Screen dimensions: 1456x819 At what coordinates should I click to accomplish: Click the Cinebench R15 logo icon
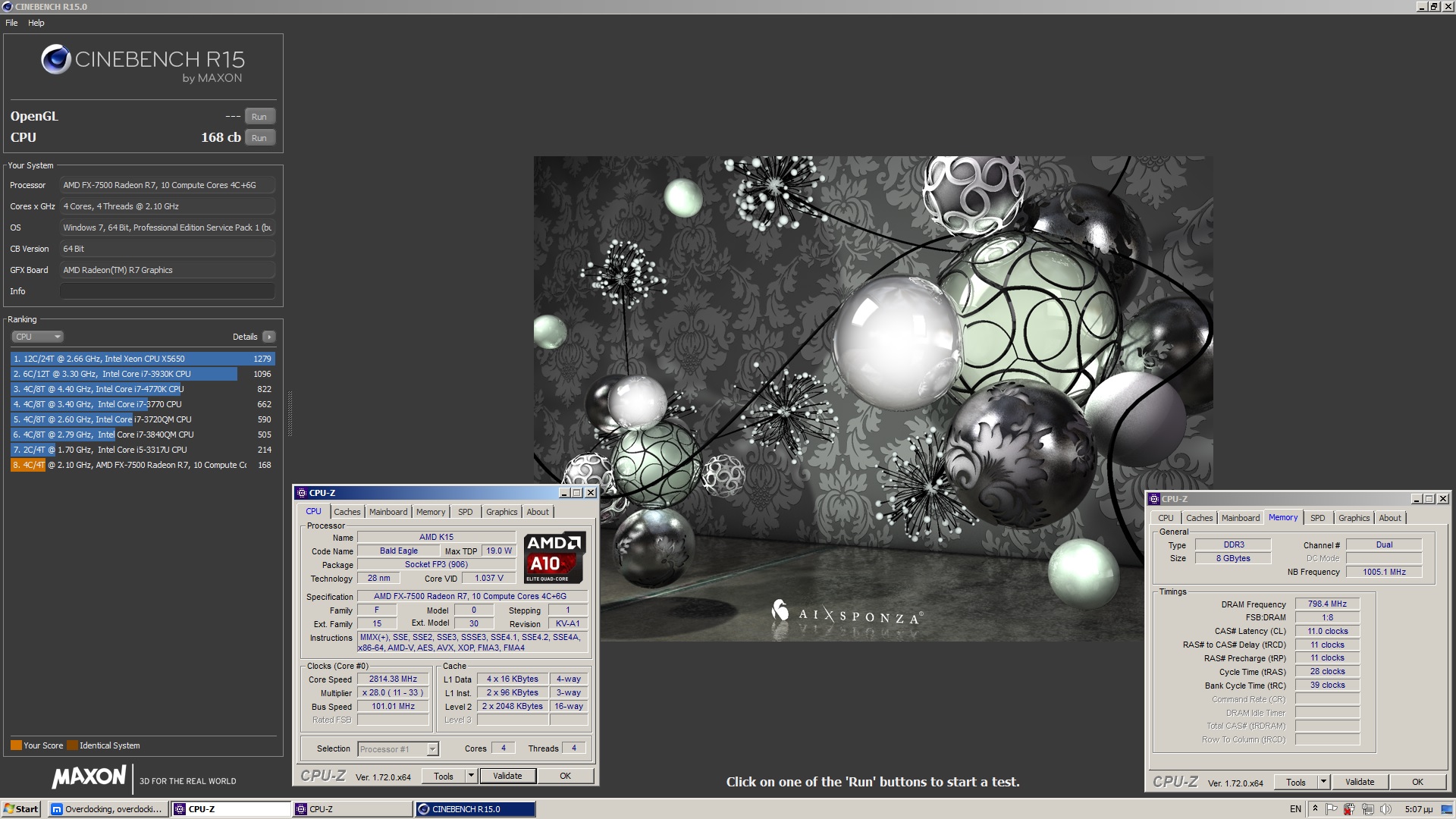tap(56, 59)
